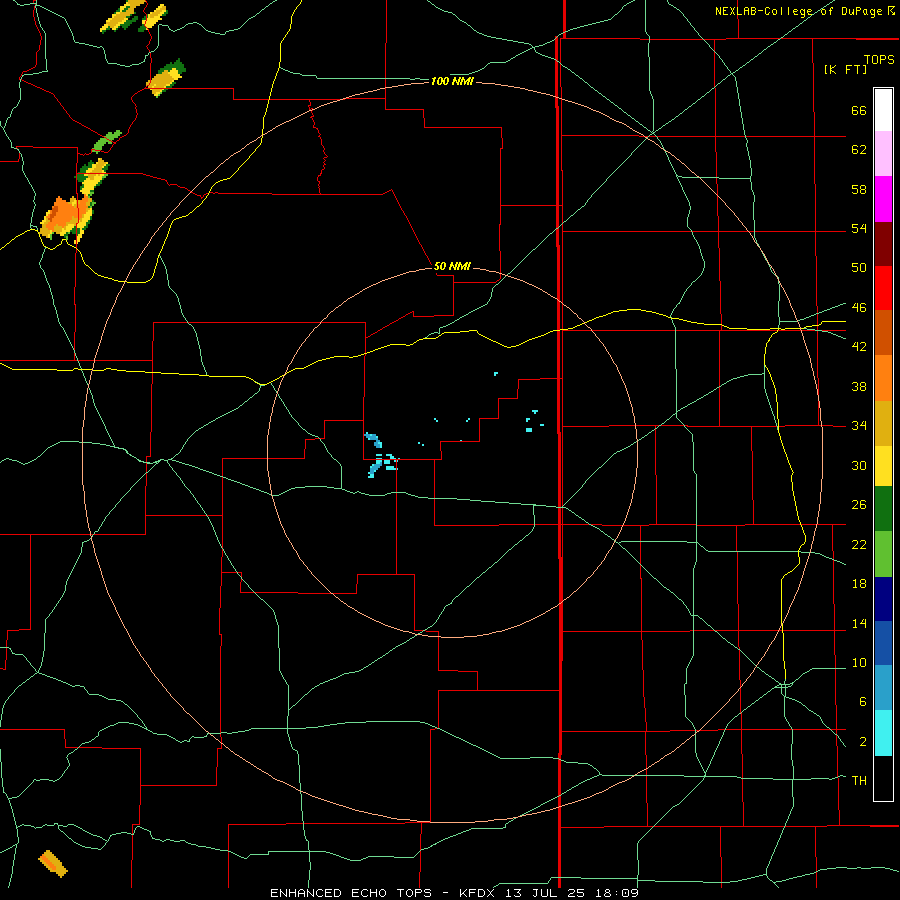Screen dimensions: 900x900
Task: Click the "18:09" time stamp
Action: [615, 893]
